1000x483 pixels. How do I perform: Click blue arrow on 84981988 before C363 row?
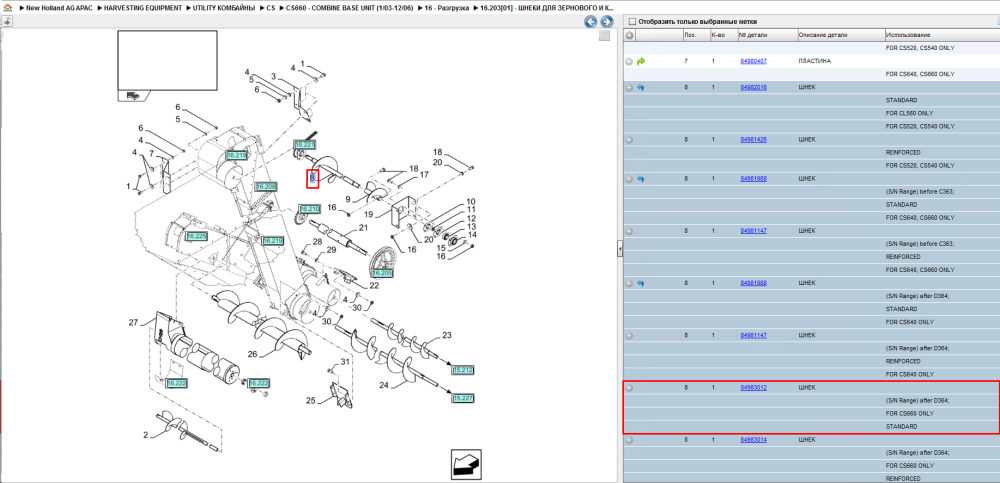(x=641, y=179)
